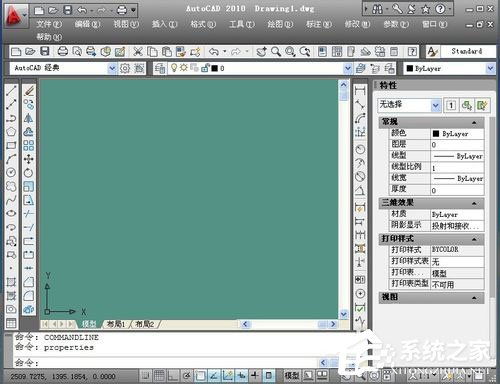Toggle Ortho mode in status bar
Screen dimensions: 500x384
173,376
